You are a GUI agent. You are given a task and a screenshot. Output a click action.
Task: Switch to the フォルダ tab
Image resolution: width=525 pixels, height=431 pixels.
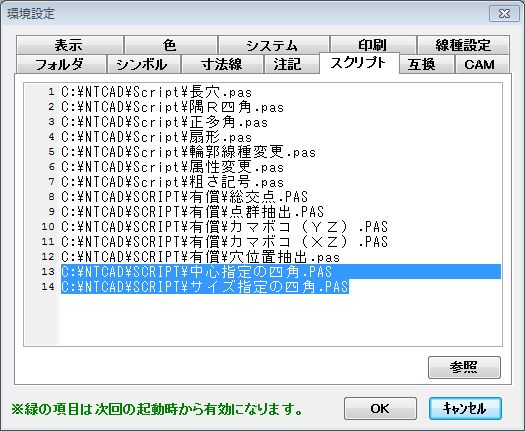[x=61, y=64]
